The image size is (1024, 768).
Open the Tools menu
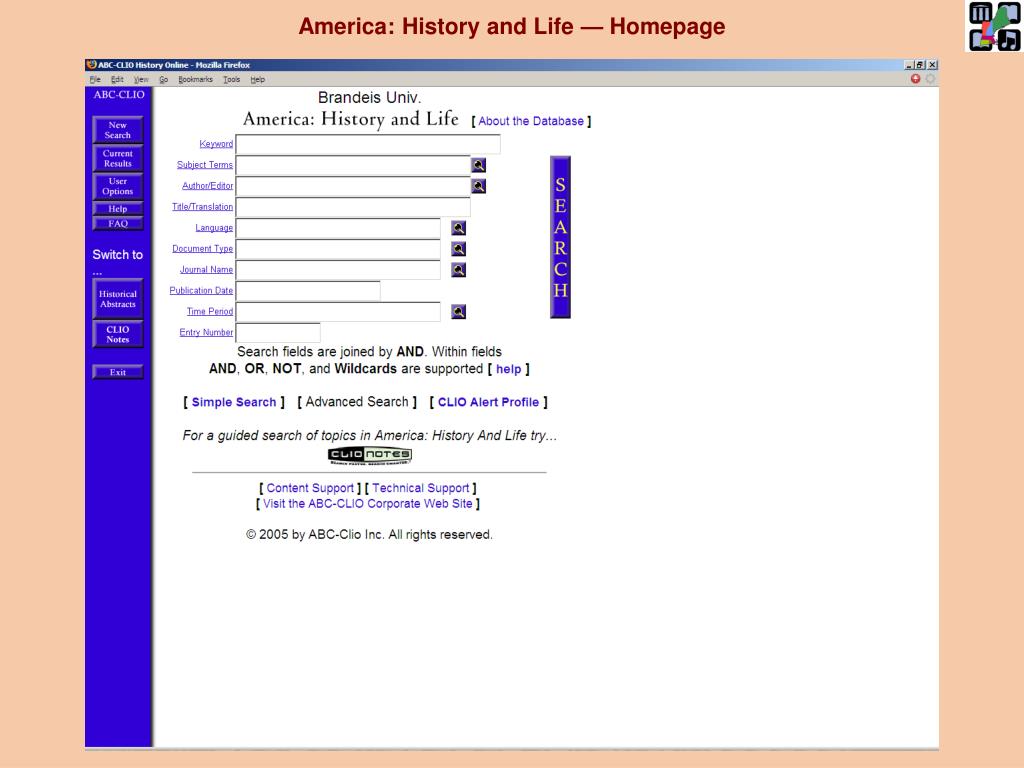click(231, 80)
